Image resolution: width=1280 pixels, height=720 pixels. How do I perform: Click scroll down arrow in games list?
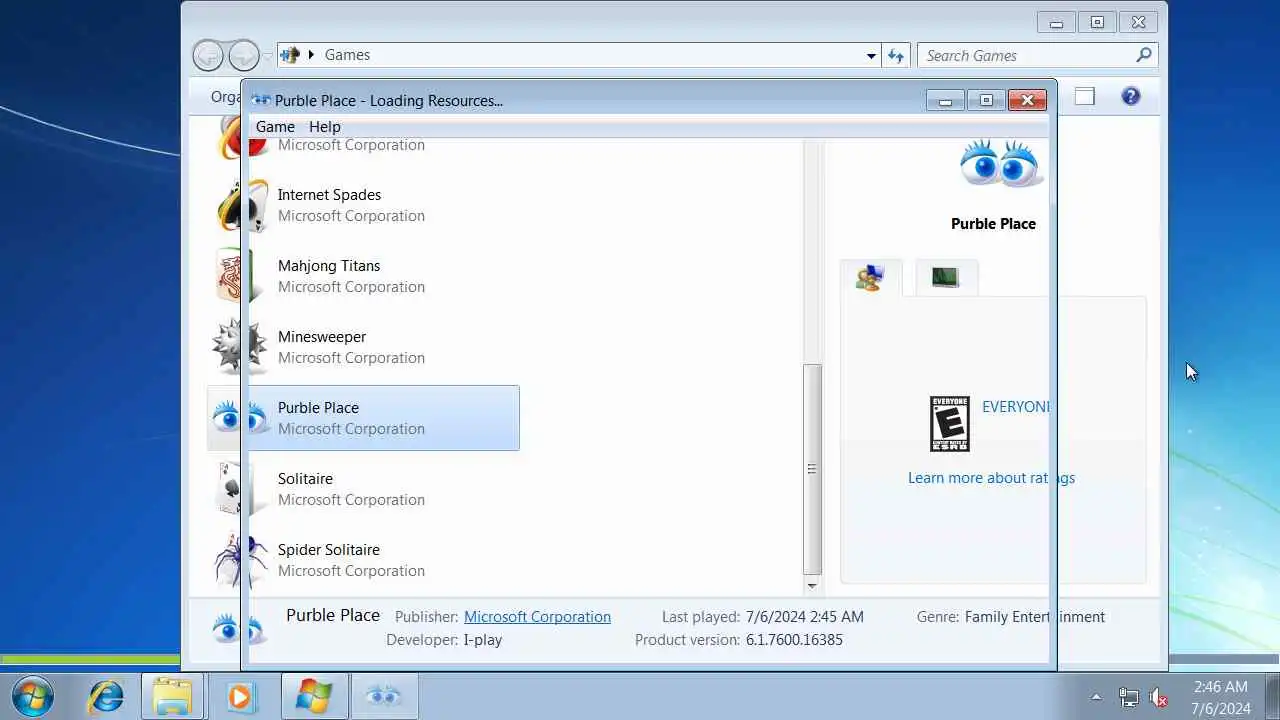point(812,585)
